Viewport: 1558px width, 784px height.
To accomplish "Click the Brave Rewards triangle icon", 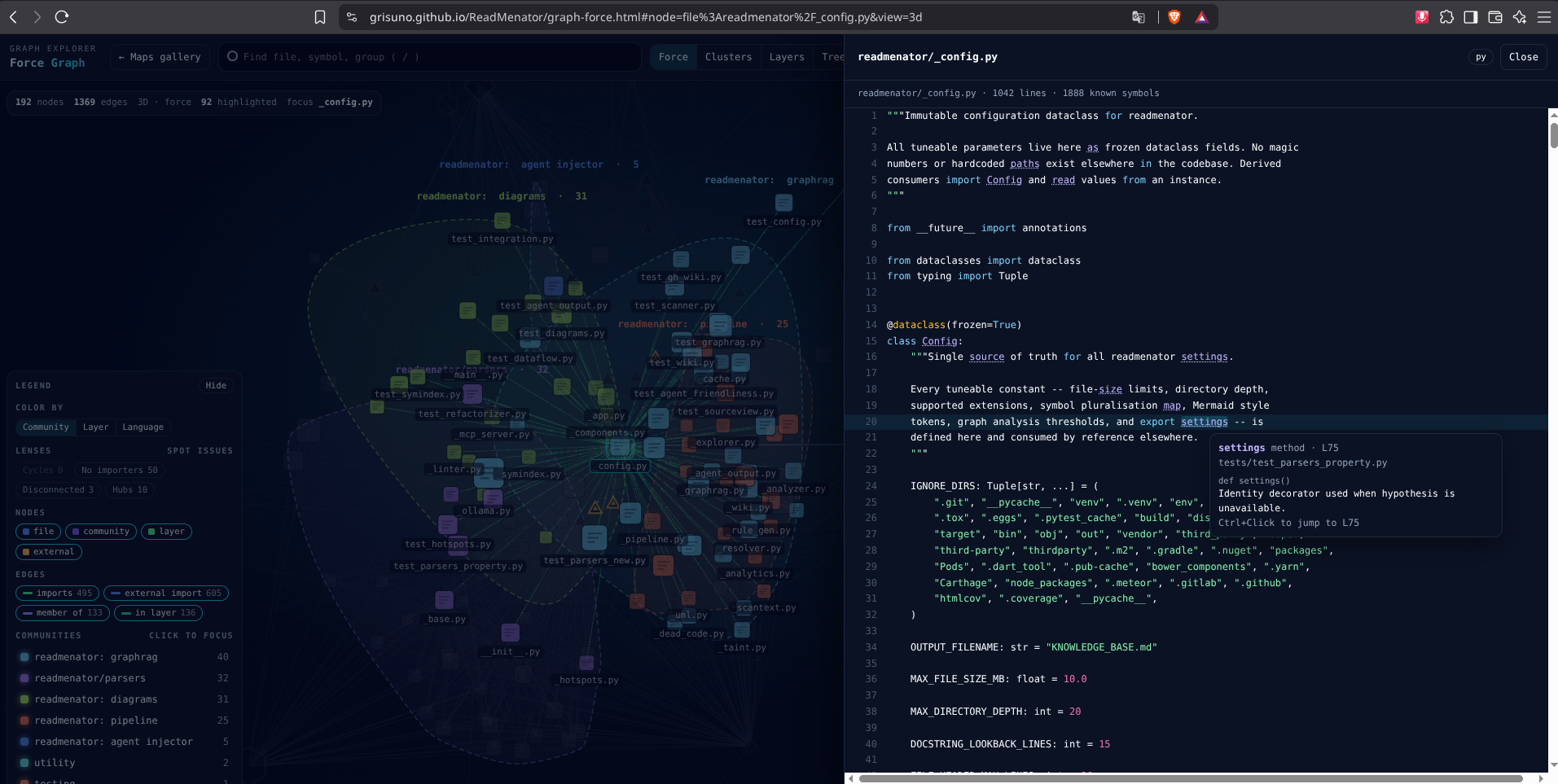I will (1201, 17).
